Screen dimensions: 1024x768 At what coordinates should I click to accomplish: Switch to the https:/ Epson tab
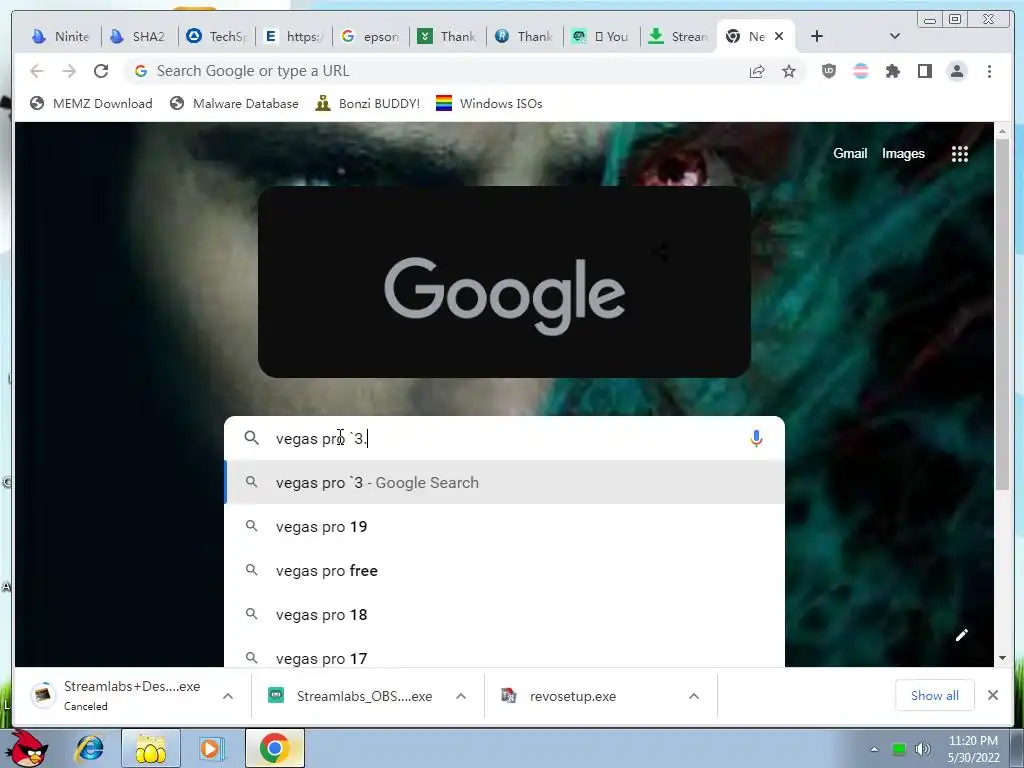pyautogui.click(x=293, y=37)
